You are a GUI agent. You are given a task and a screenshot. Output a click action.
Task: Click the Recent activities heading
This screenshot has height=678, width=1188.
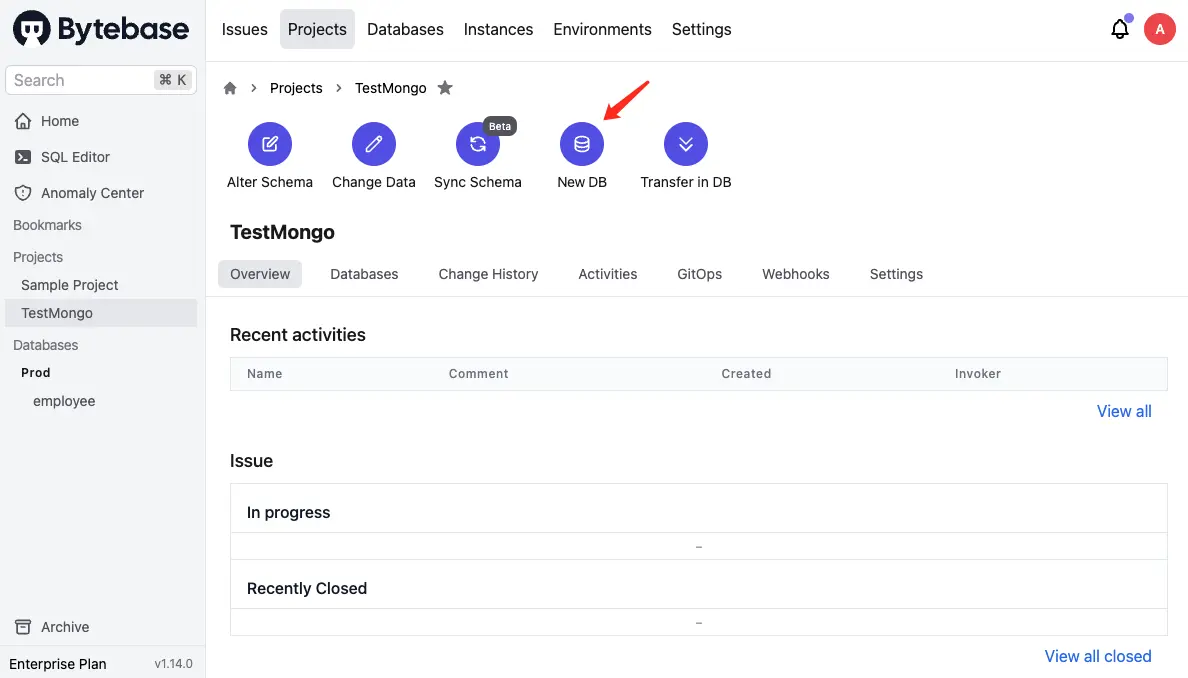298,335
